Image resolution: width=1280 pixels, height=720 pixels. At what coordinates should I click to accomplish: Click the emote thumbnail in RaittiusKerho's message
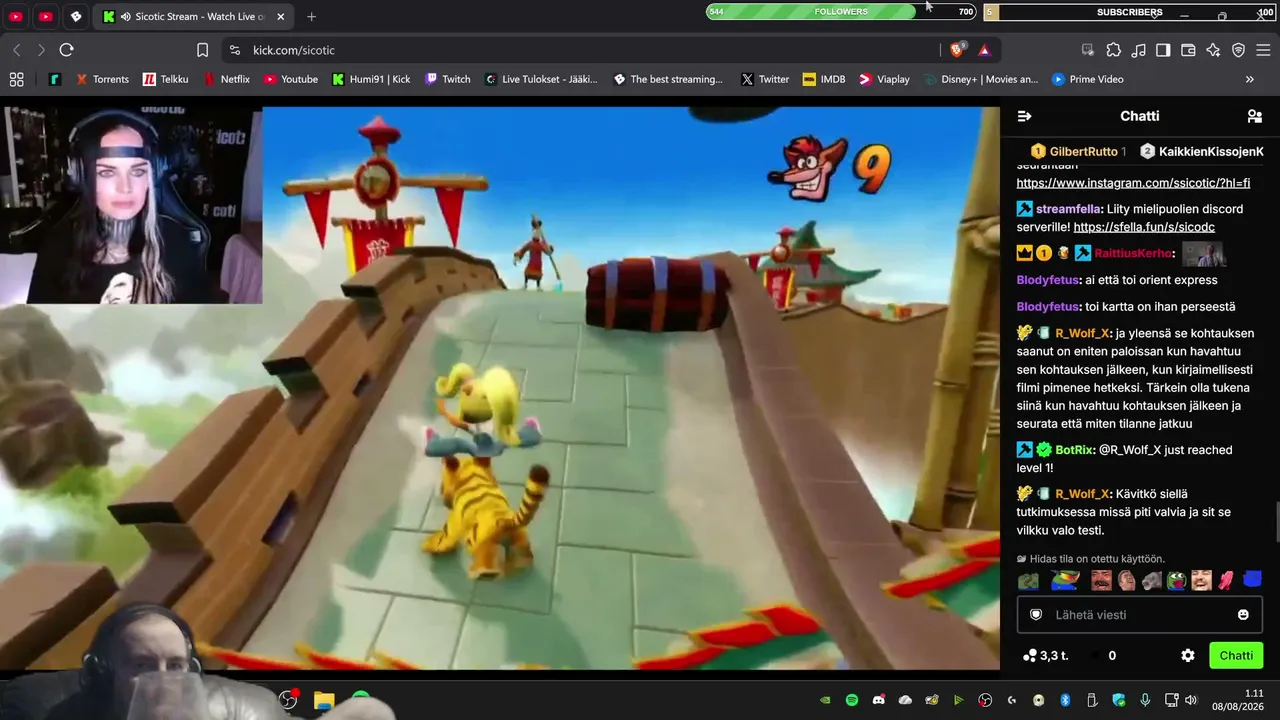[x=1203, y=254]
